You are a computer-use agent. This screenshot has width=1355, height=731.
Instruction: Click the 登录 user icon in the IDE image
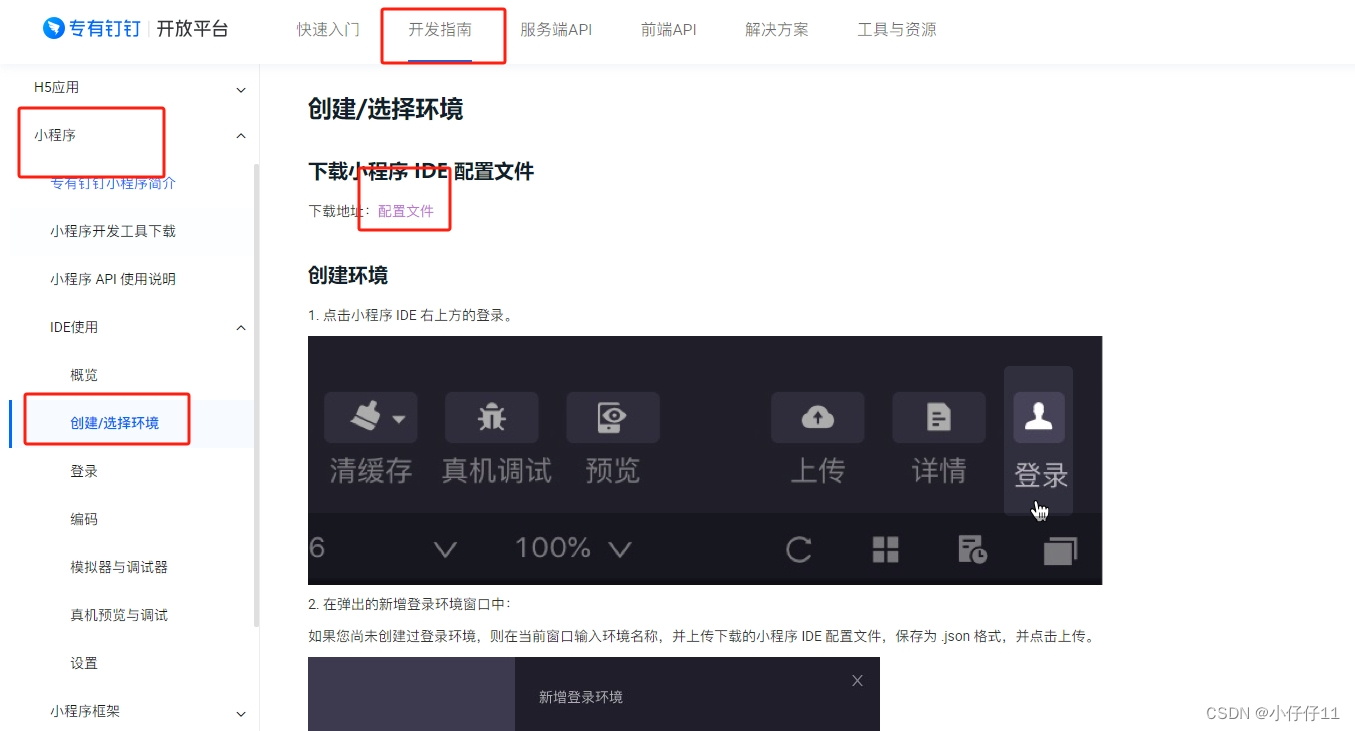pyautogui.click(x=1039, y=417)
